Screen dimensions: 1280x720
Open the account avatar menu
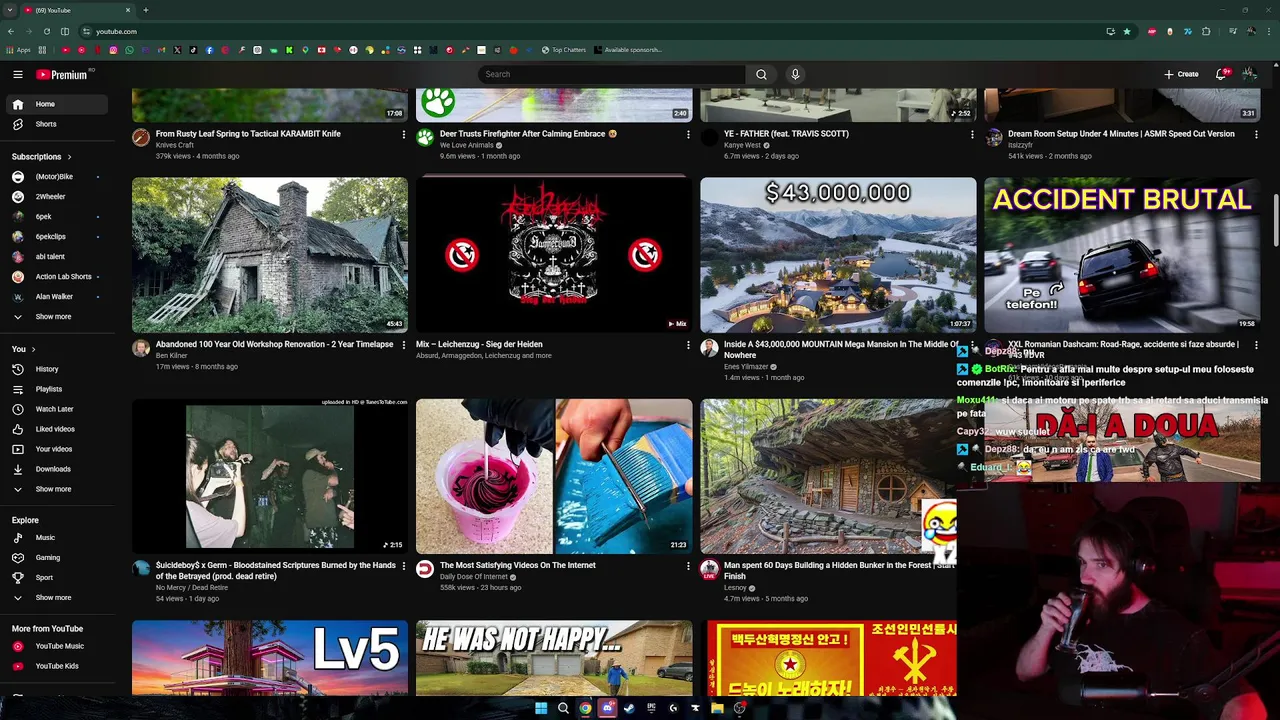tap(1249, 74)
